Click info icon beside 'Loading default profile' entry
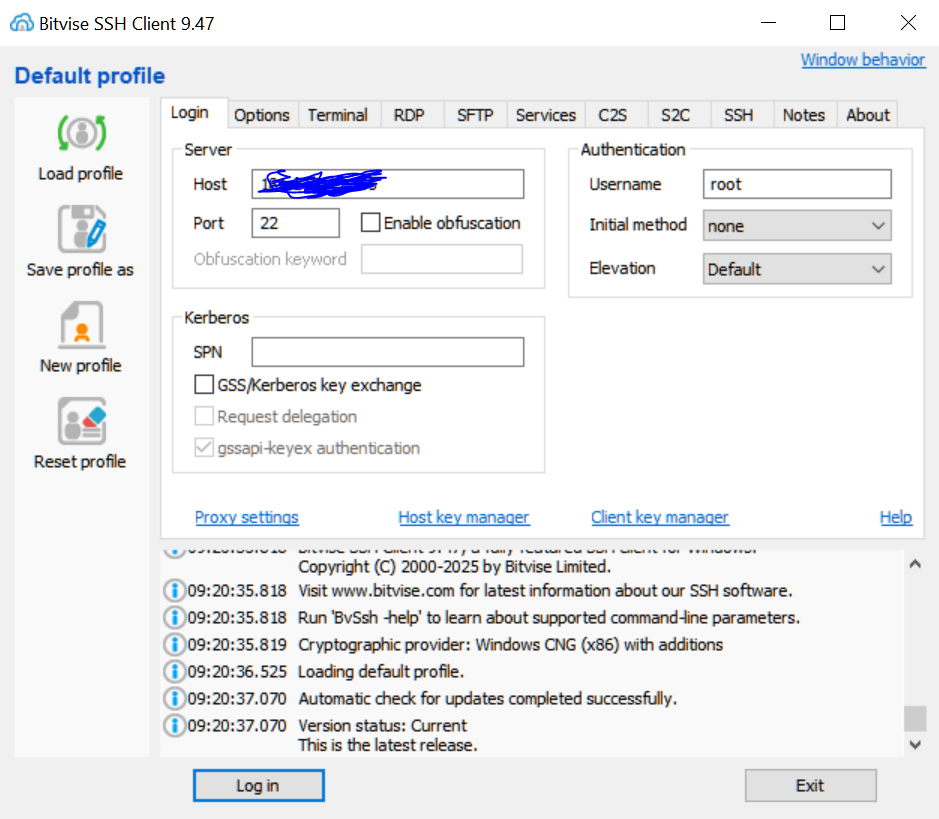The height and width of the screenshot is (819, 939). pyautogui.click(x=174, y=671)
